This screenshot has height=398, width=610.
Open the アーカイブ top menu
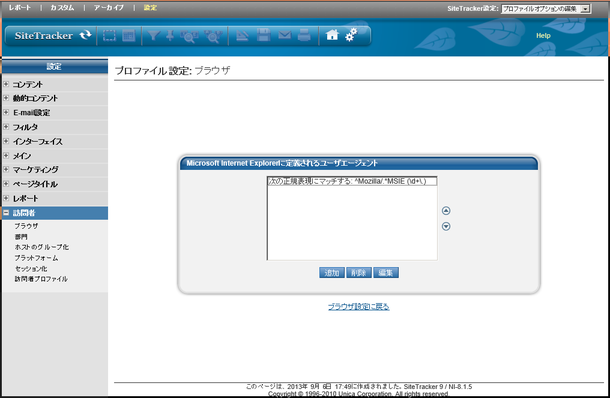109,7
